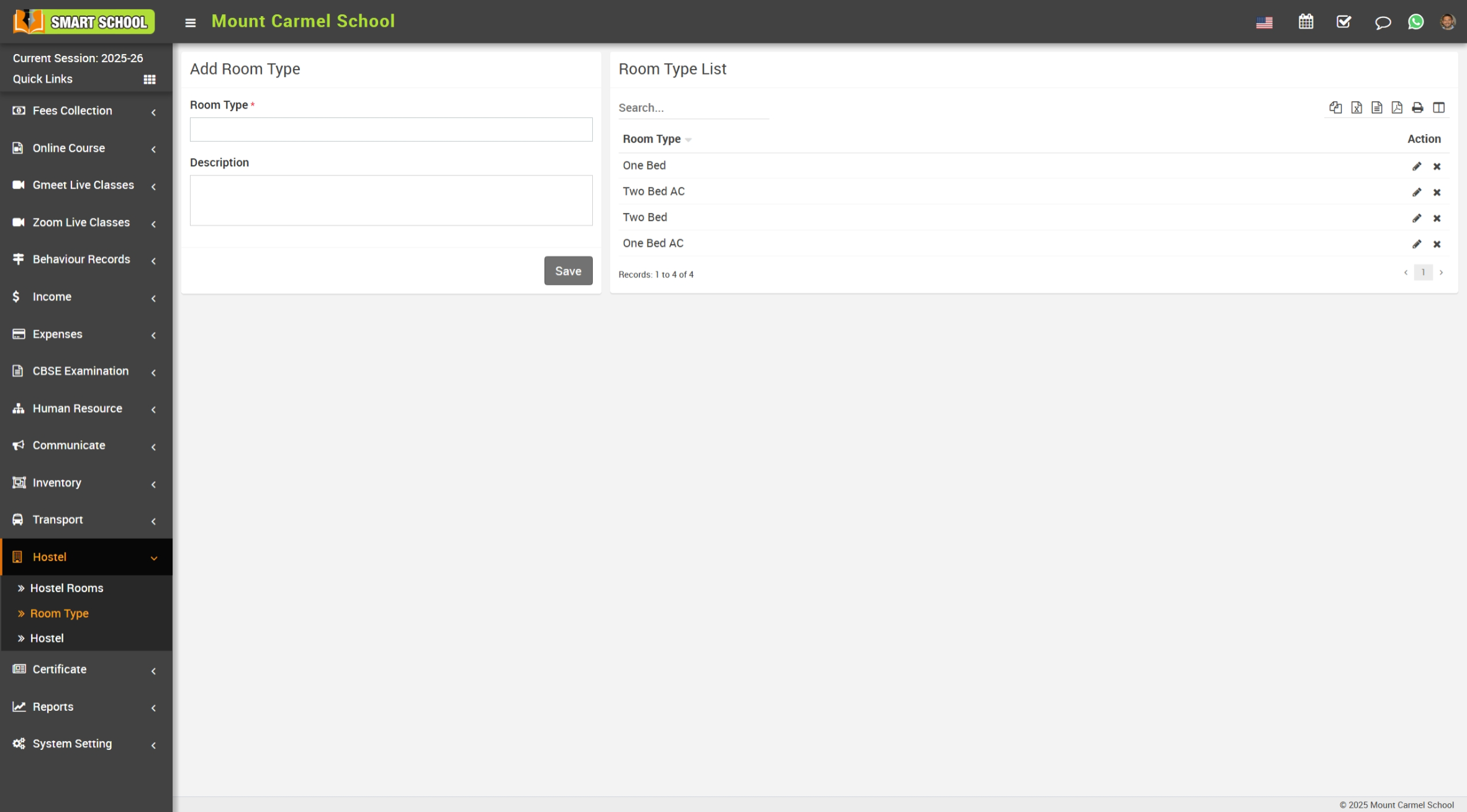Select the 'One Bed AC' row text
1467x812 pixels.
[x=652, y=244]
